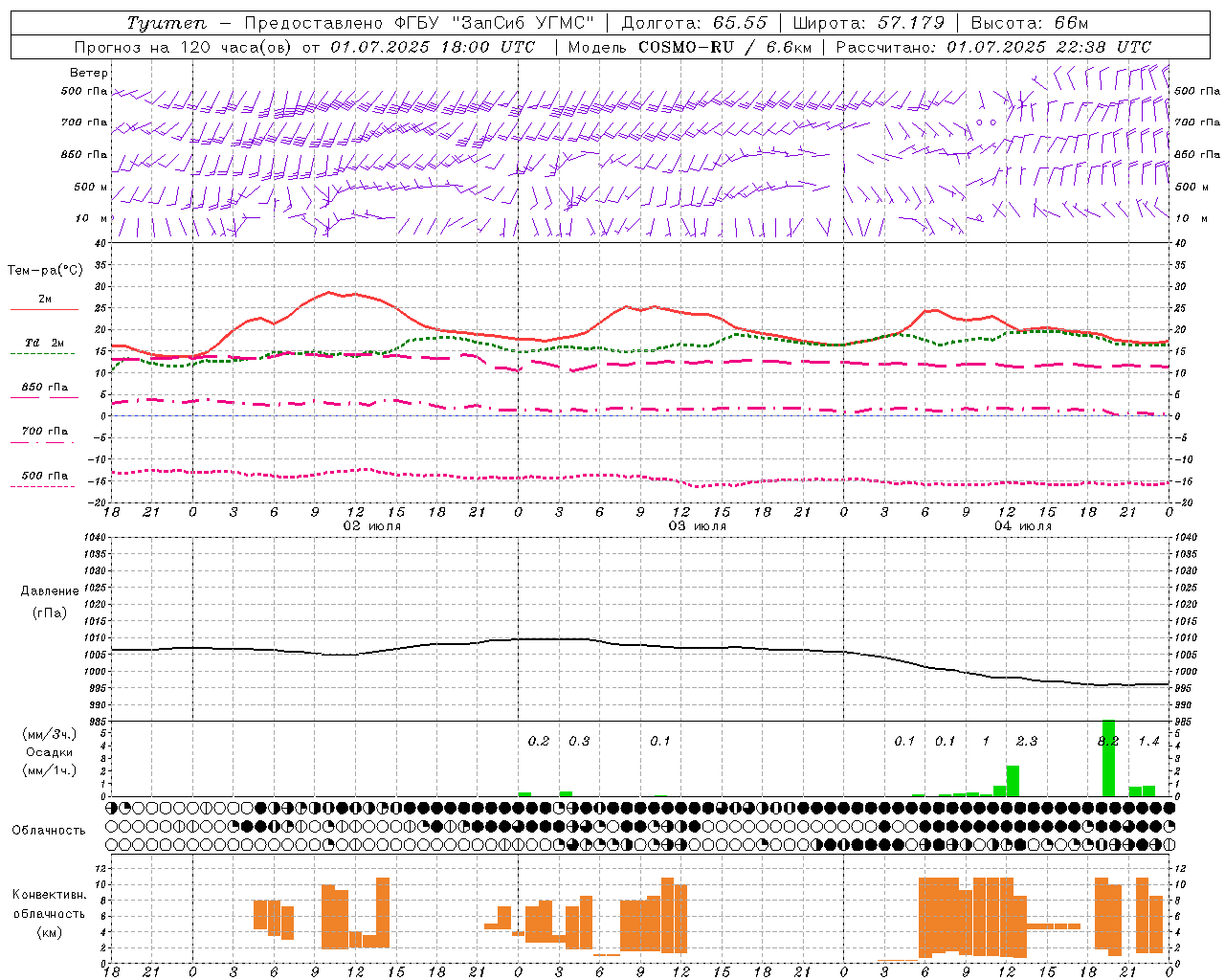
Task: Click the tallest green precipitation bar
Action: click(x=1108, y=758)
